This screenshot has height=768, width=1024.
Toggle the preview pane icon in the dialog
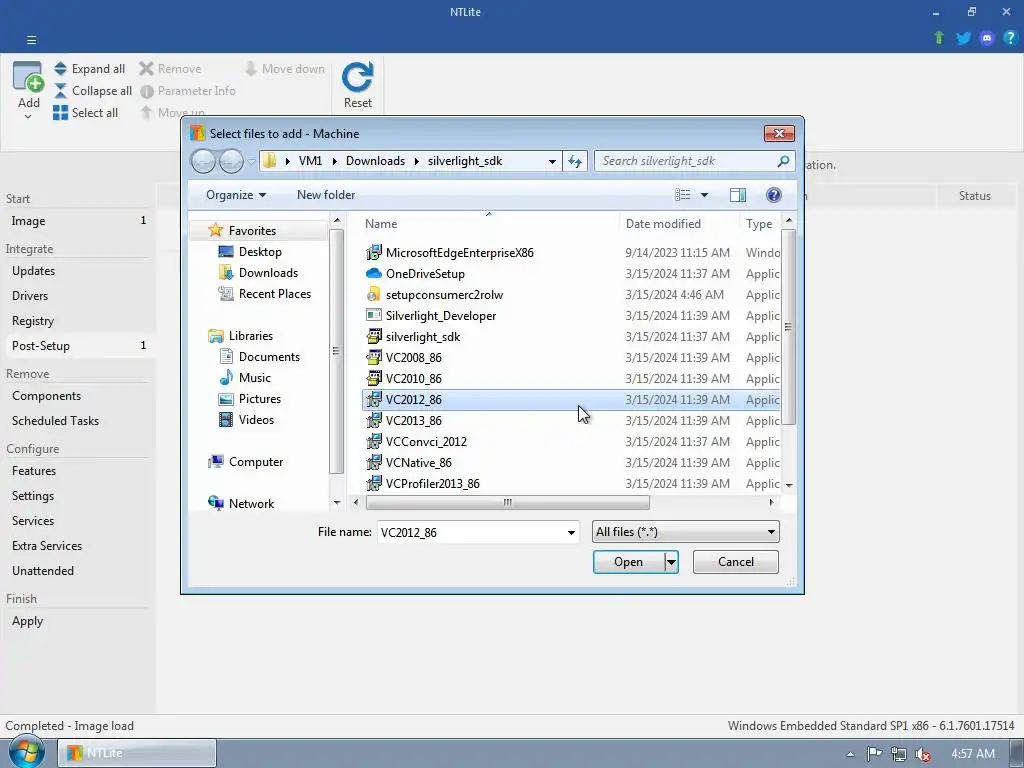tap(738, 195)
